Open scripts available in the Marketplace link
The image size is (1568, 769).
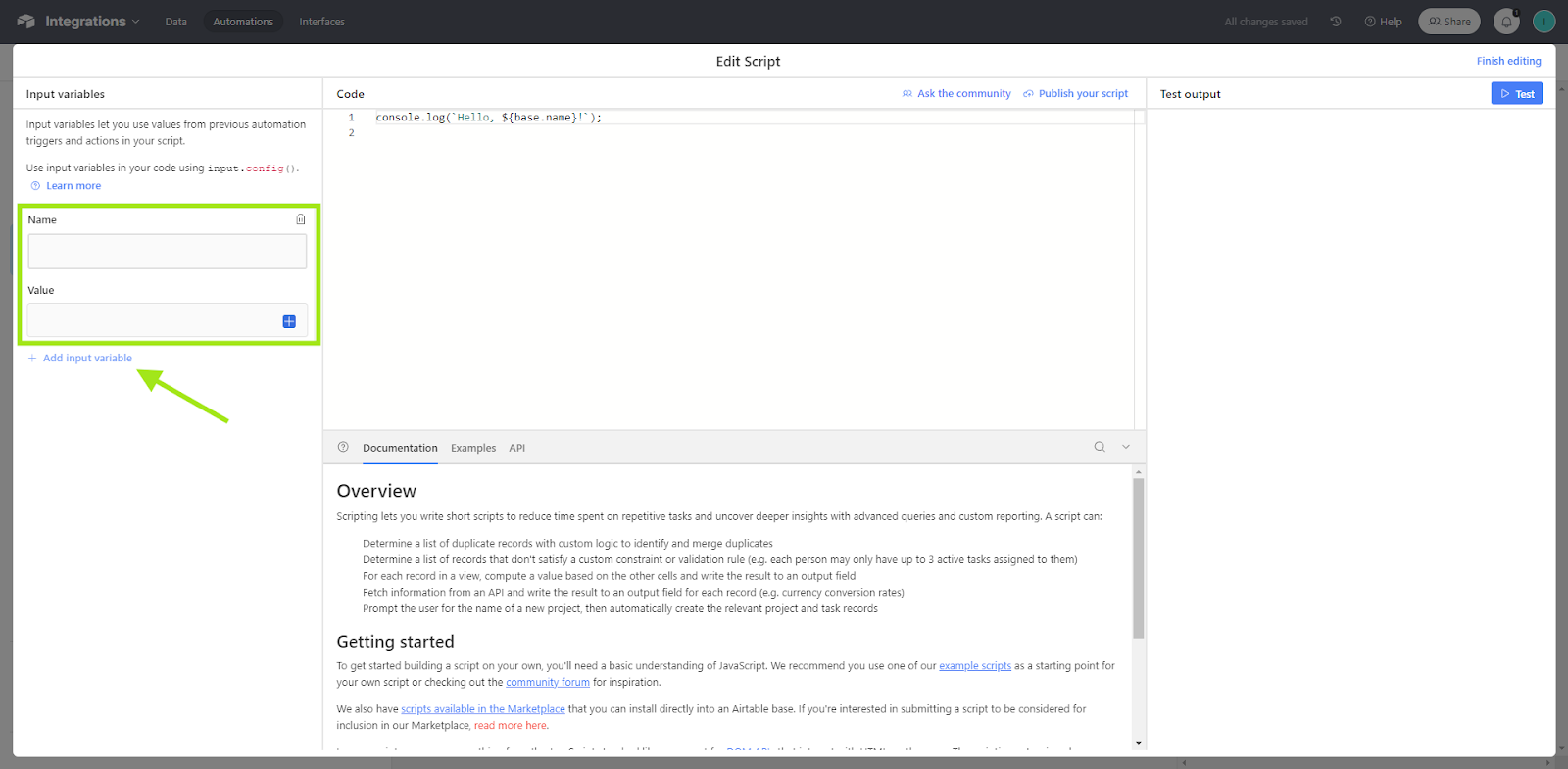point(483,709)
